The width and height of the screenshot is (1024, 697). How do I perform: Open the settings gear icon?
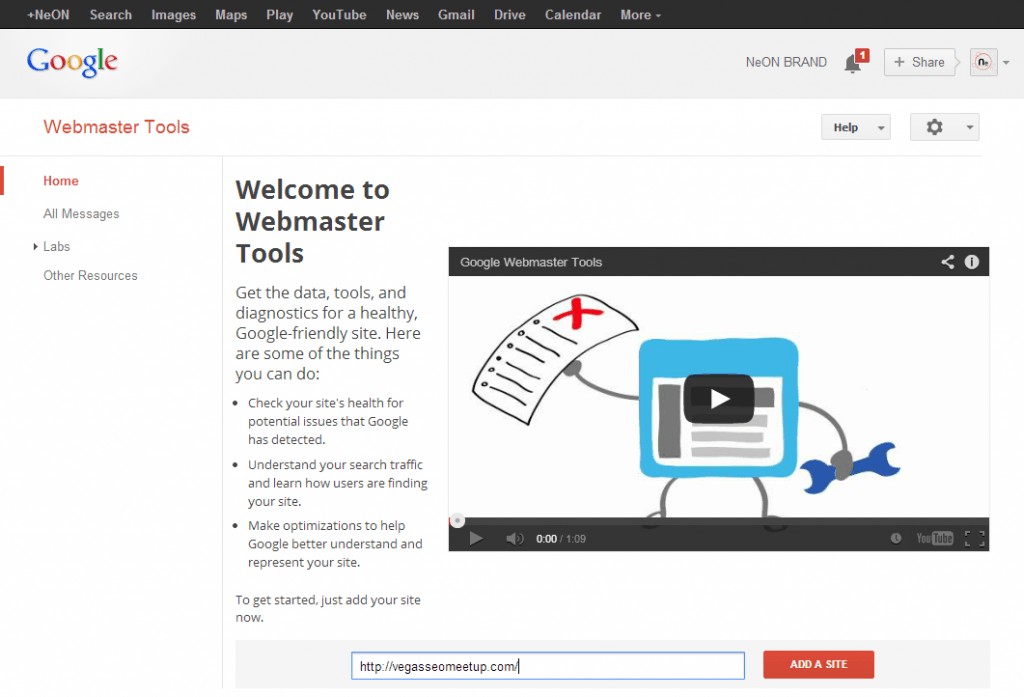[x=935, y=127]
